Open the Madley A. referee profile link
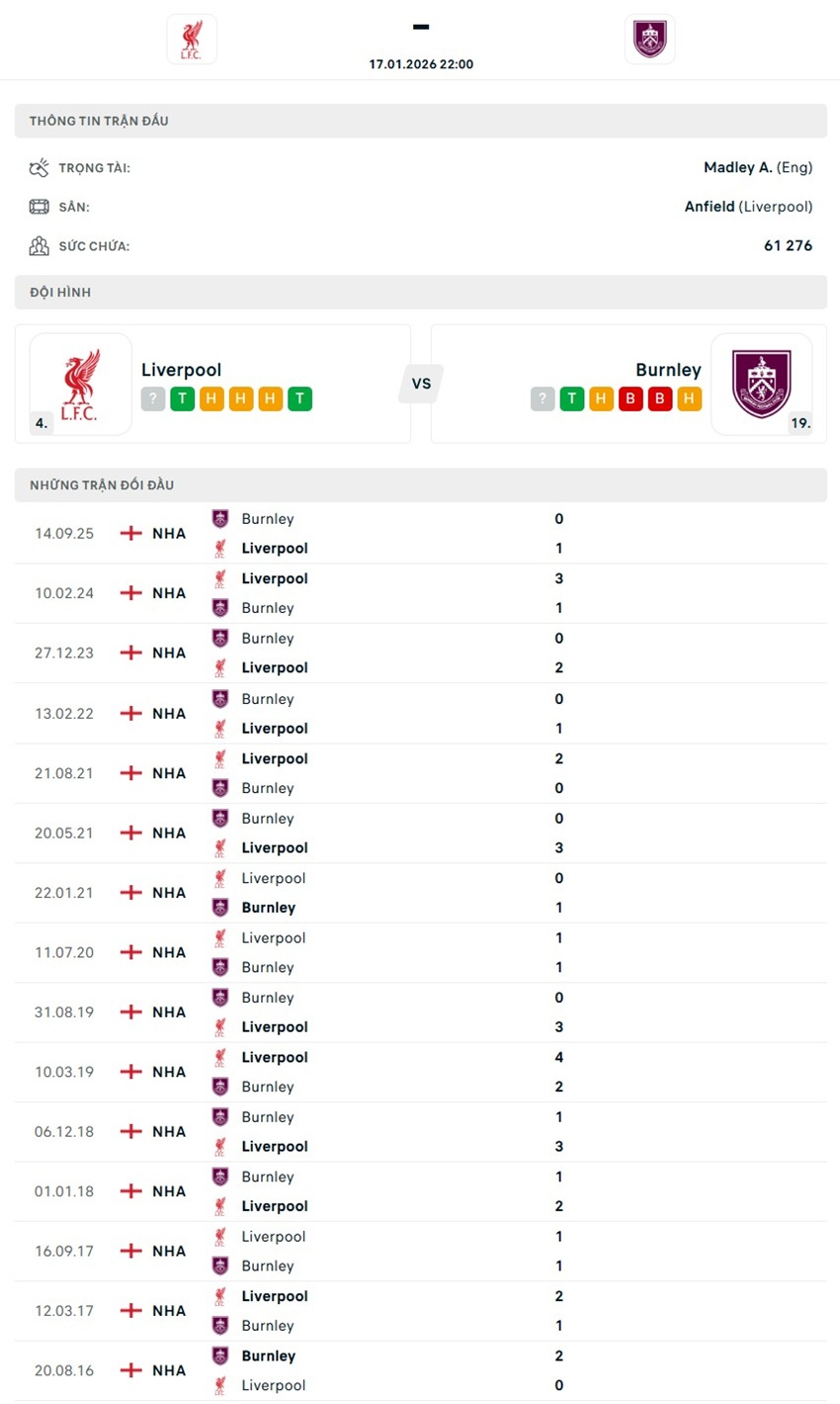 [x=737, y=167]
